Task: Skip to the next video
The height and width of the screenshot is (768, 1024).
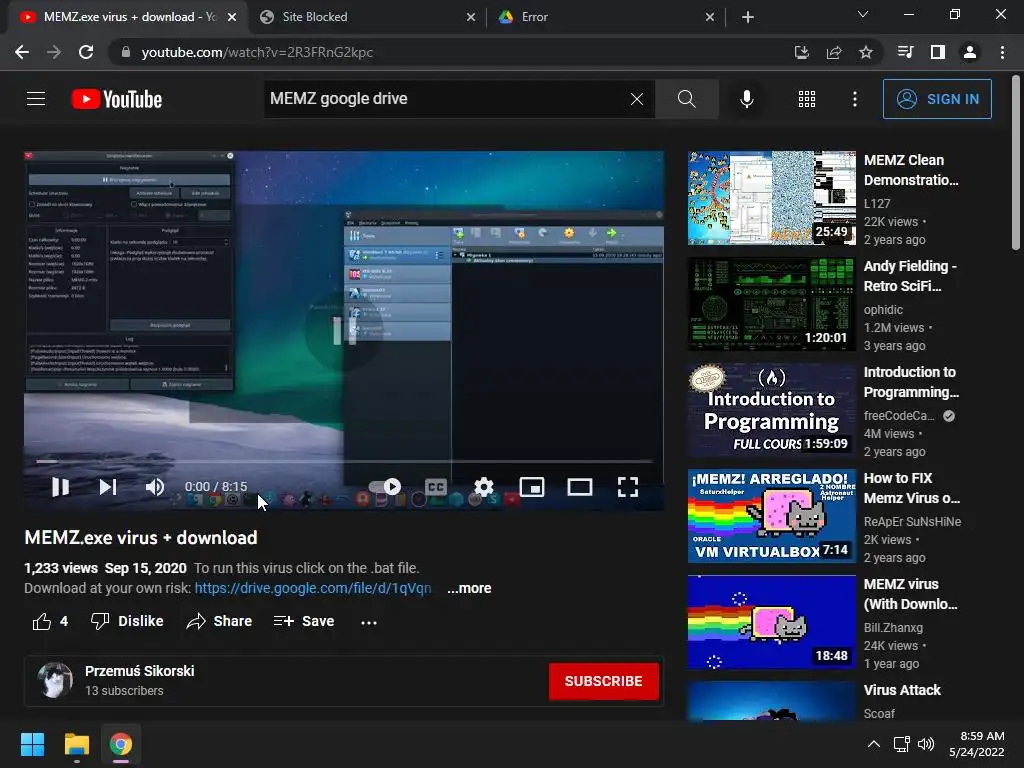Action: click(x=108, y=487)
